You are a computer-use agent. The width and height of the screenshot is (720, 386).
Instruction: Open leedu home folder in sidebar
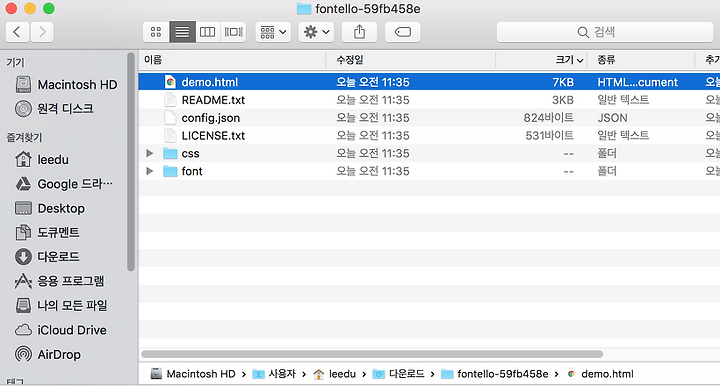click(x=42, y=160)
